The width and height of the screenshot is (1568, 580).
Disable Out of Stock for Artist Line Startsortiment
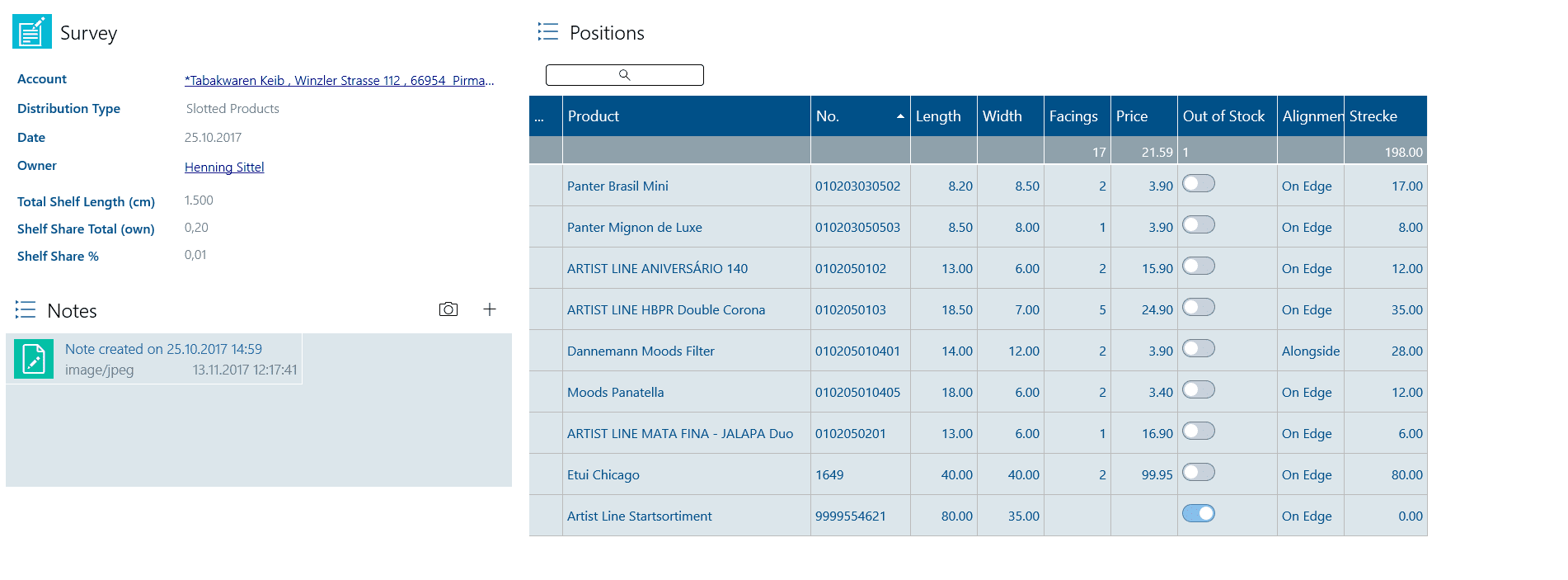[x=1199, y=513]
